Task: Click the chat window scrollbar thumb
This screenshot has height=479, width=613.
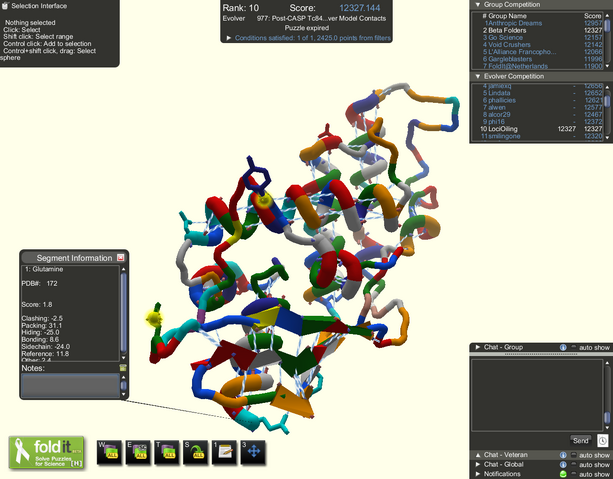Action: [607, 417]
